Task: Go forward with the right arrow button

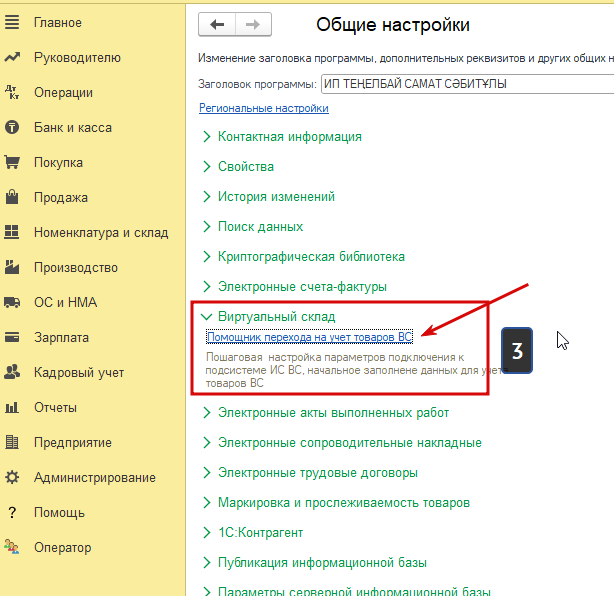Action: (253, 25)
